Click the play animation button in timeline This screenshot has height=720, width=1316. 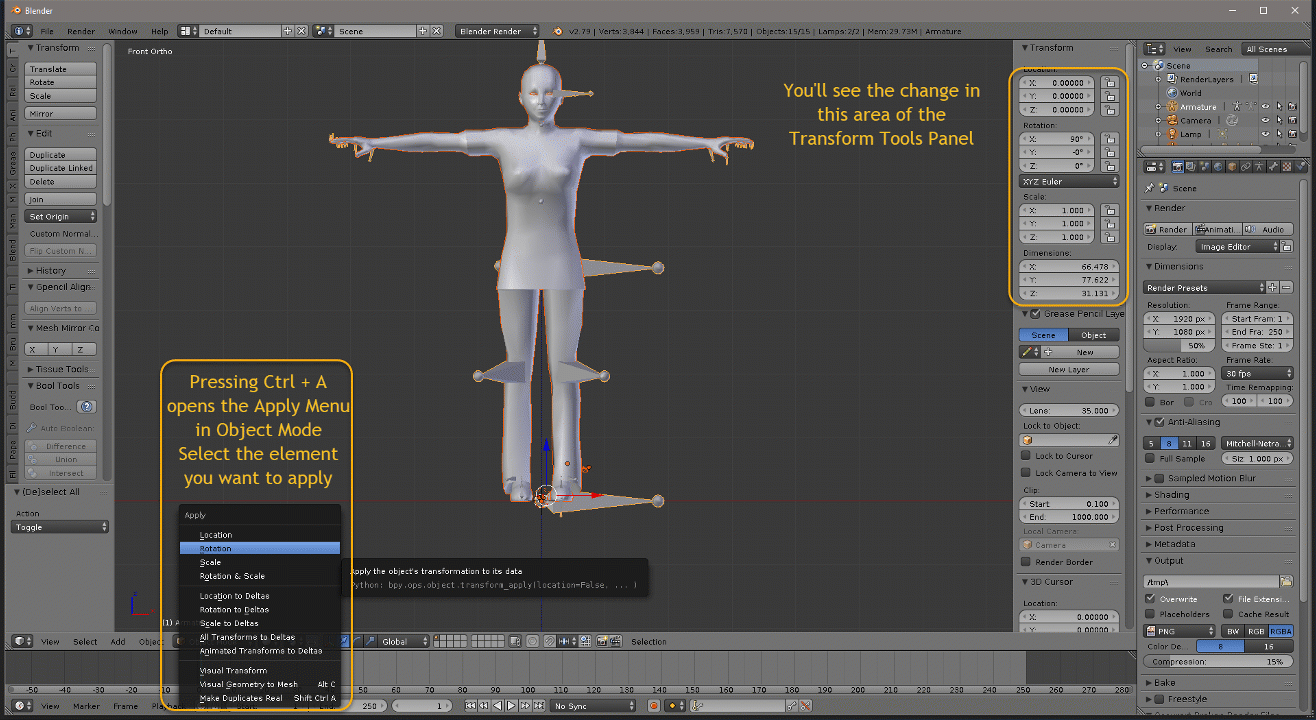pos(511,706)
